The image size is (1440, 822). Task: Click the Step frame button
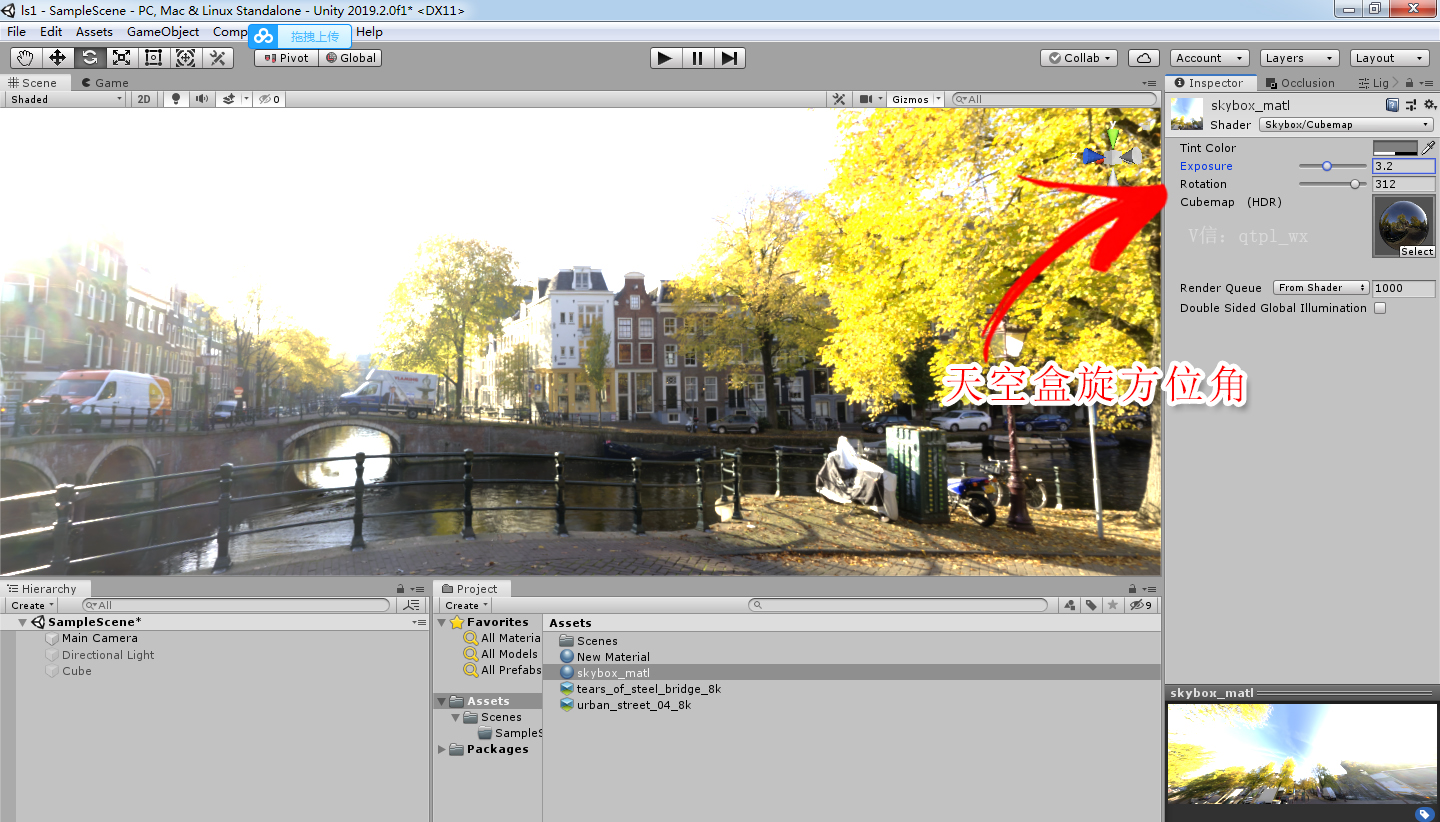pyautogui.click(x=729, y=58)
